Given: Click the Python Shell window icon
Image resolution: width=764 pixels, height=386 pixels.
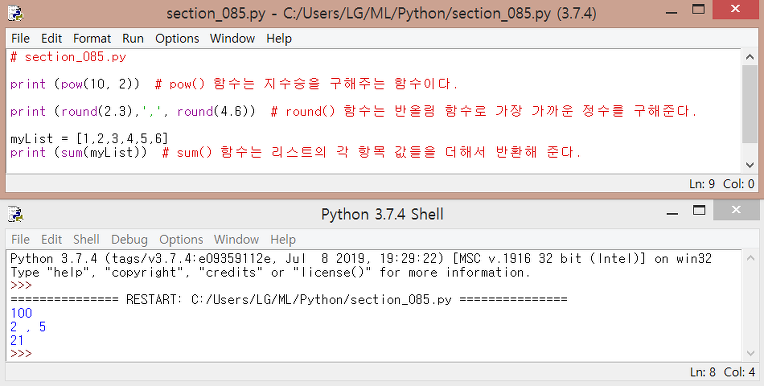Looking at the screenshot, I should click(x=16, y=214).
